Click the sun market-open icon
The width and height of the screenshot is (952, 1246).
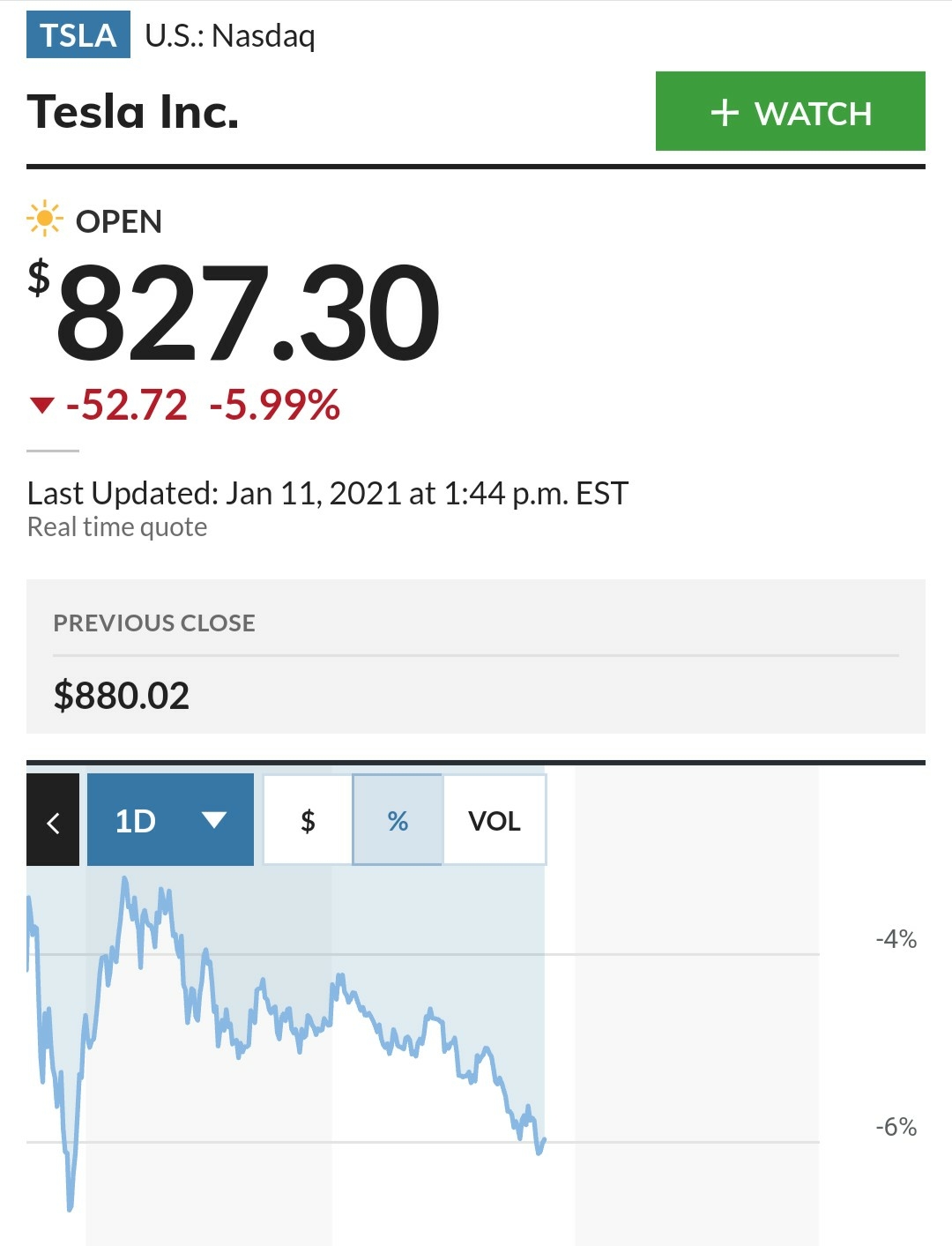[x=44, y=219]
